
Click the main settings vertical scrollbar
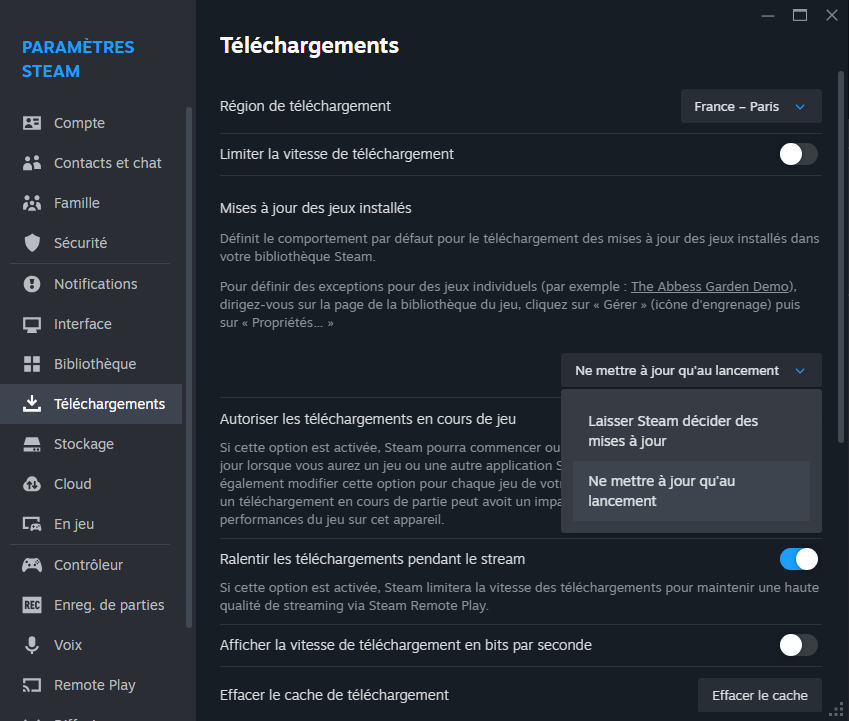click(x=841, y=257)
